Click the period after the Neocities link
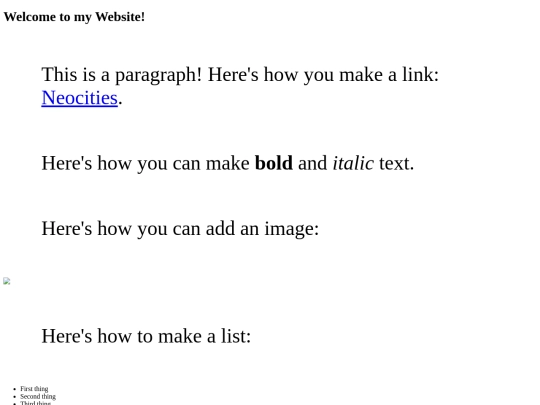The width and height of the screenshot is (540, 405). 120,102
